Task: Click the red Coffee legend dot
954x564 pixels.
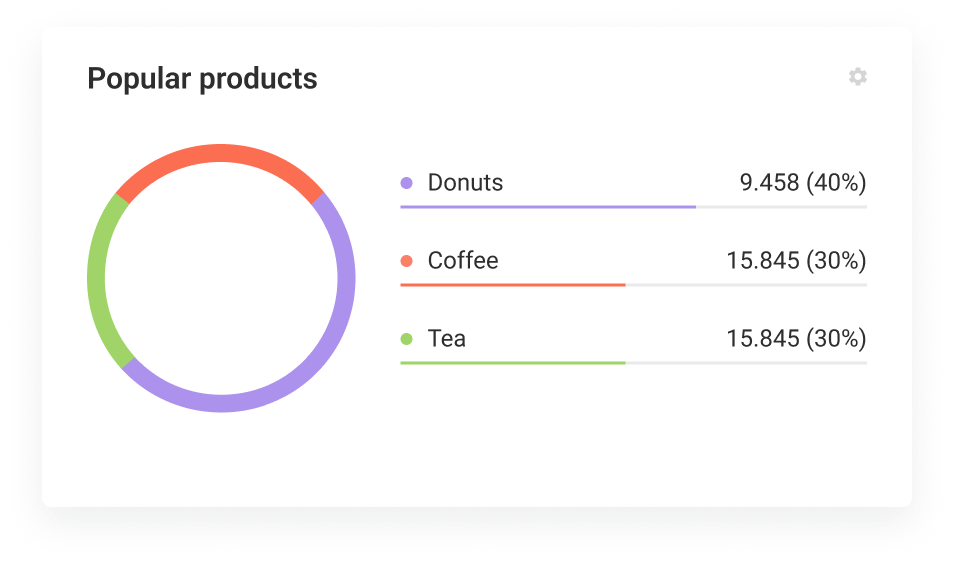Action: 406,261
